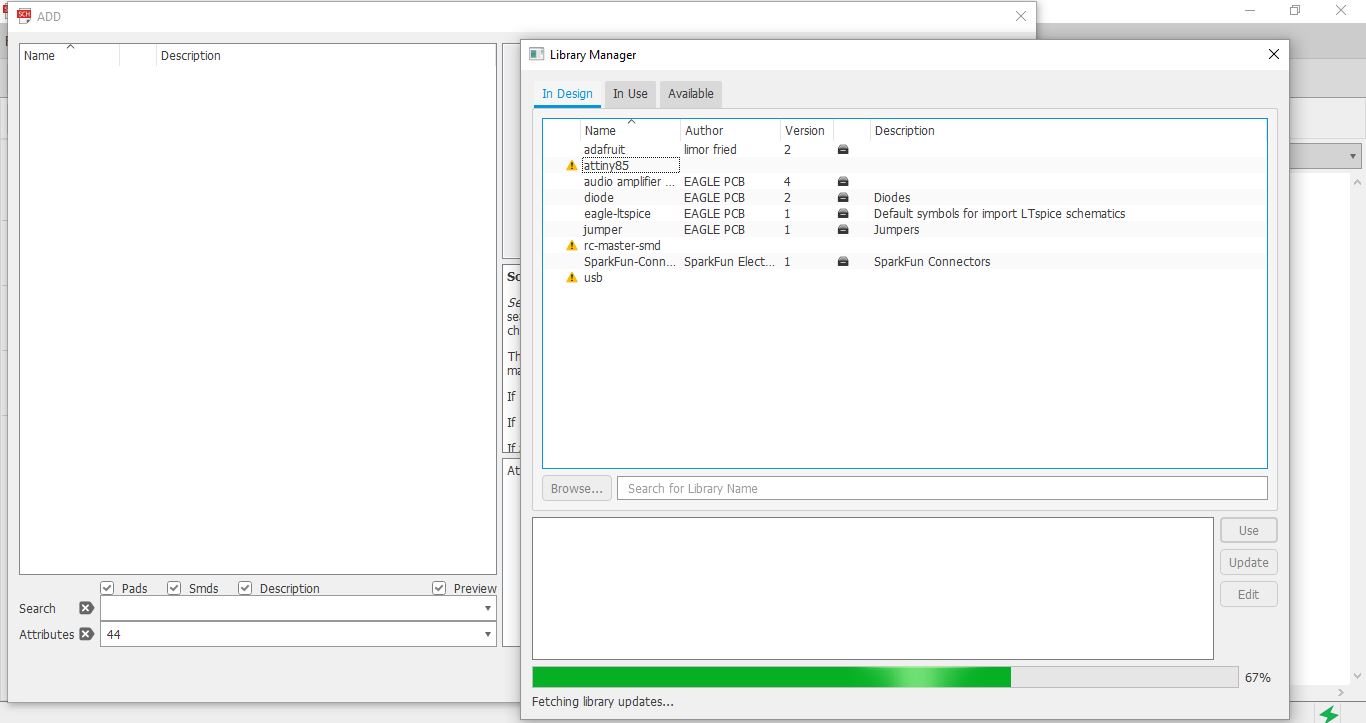Screen dimensions: 1366x723
Task: Click the library icon in the diode row
Action: pos(843,198)
